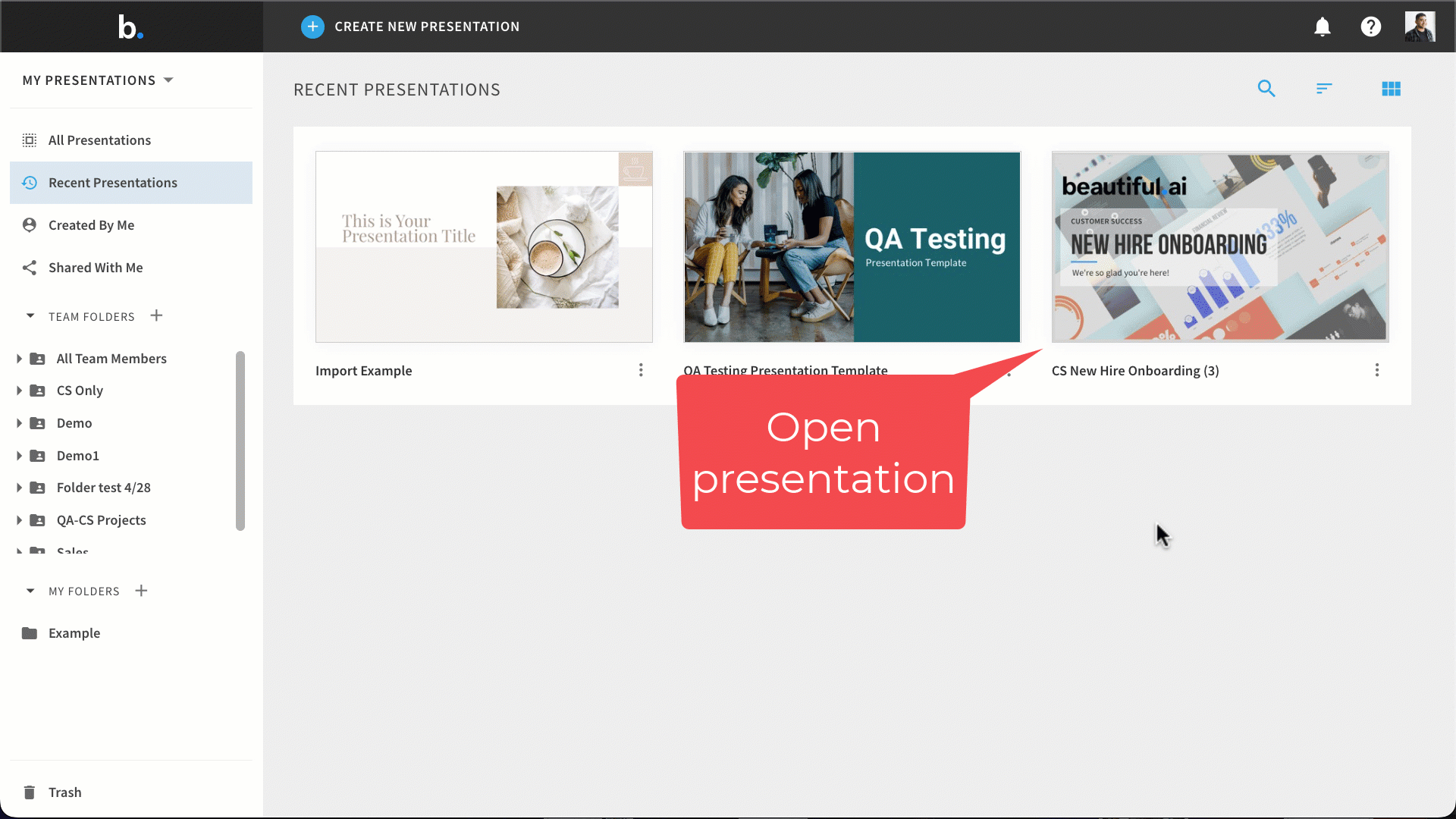
Task: Expand the Demo folder arrow
Action: 19,423
